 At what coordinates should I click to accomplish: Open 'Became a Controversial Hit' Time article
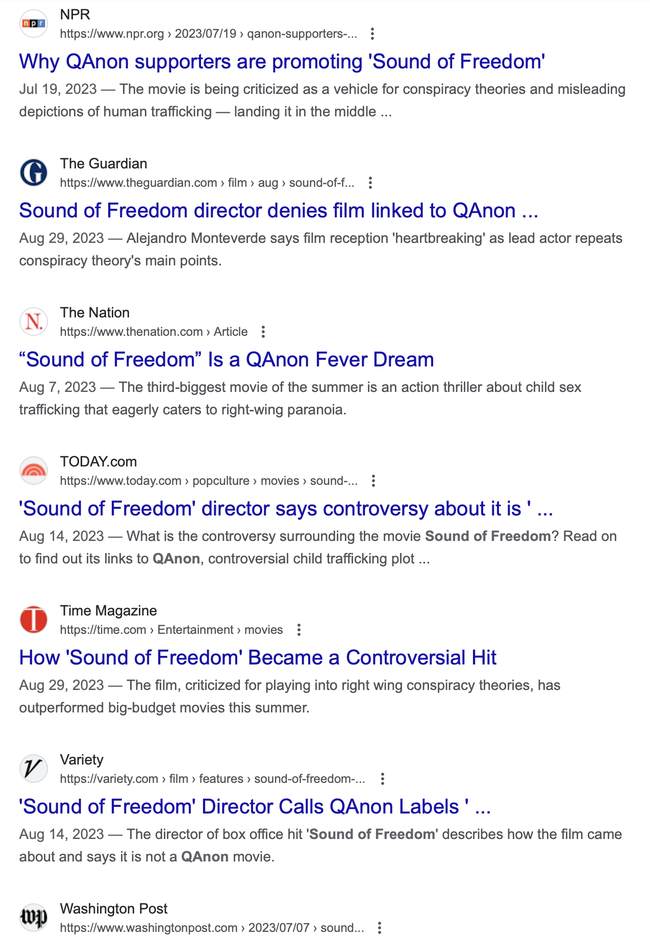[x=257, y=657]
